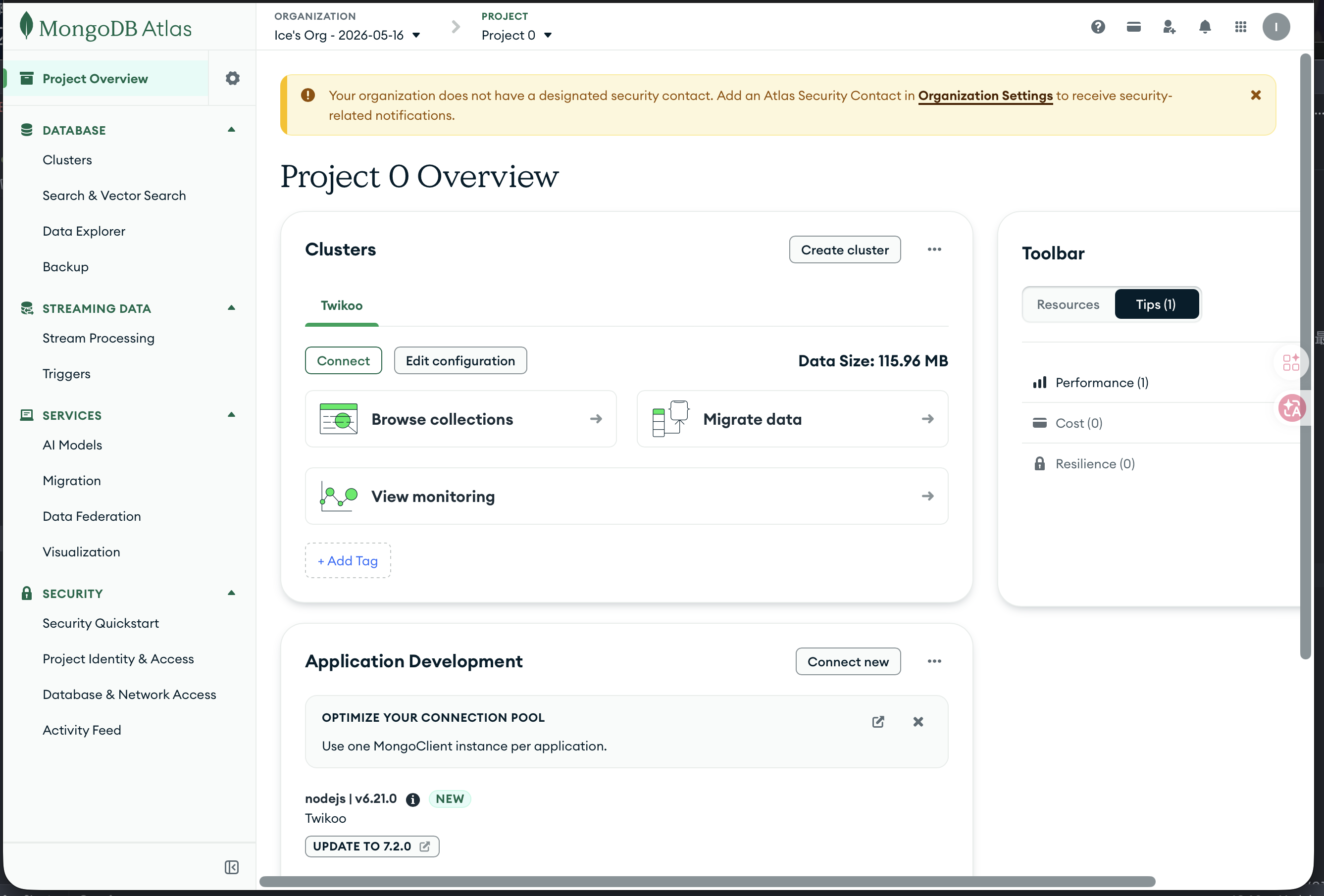Viewport: 1324px width, 896px height.
Task: Dismiss the security contact warning banner
Action: [x=1256, y=95]
